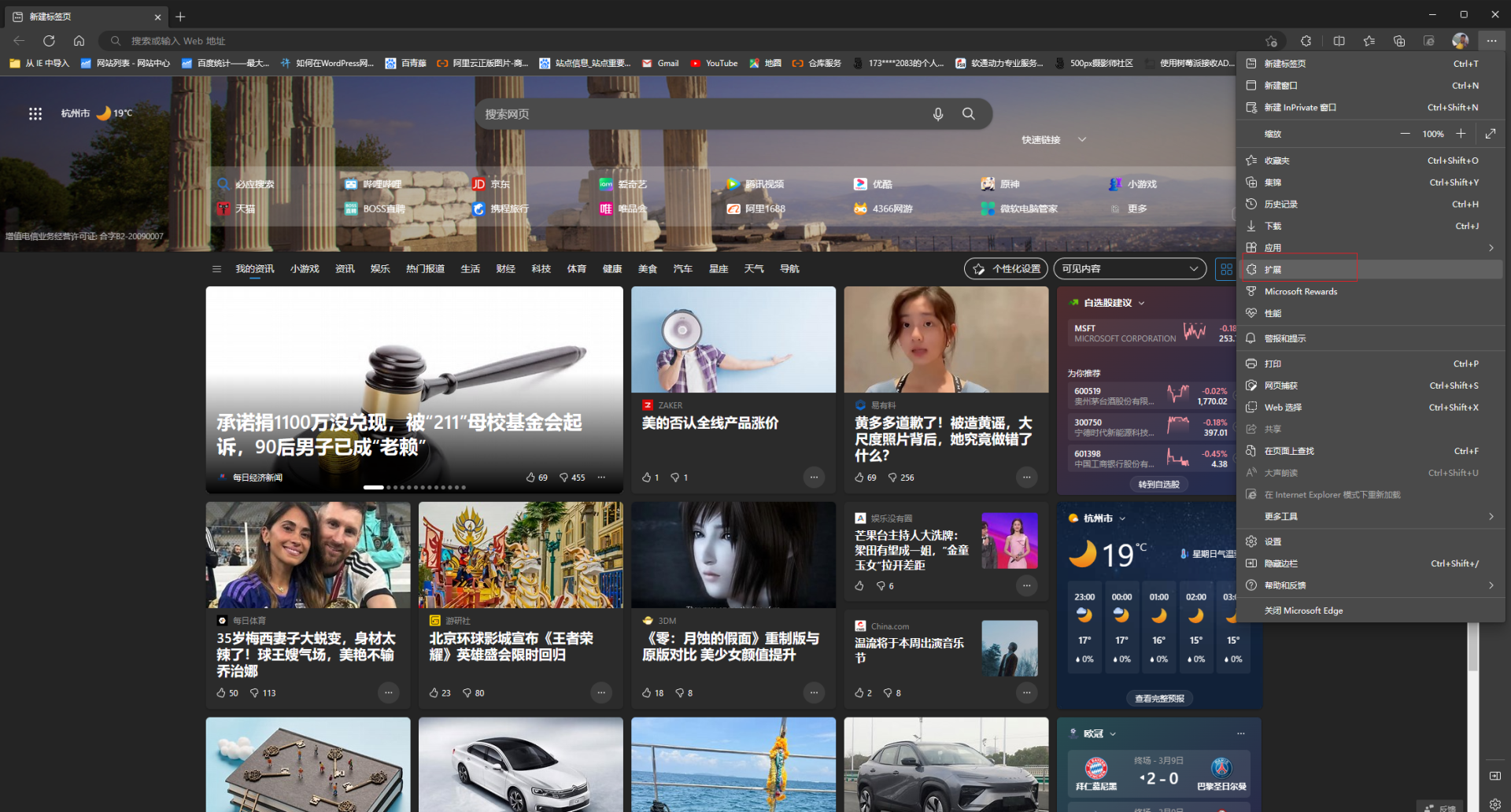
Task: Click the 转到自选股 button
Action: coord(1158,485)
